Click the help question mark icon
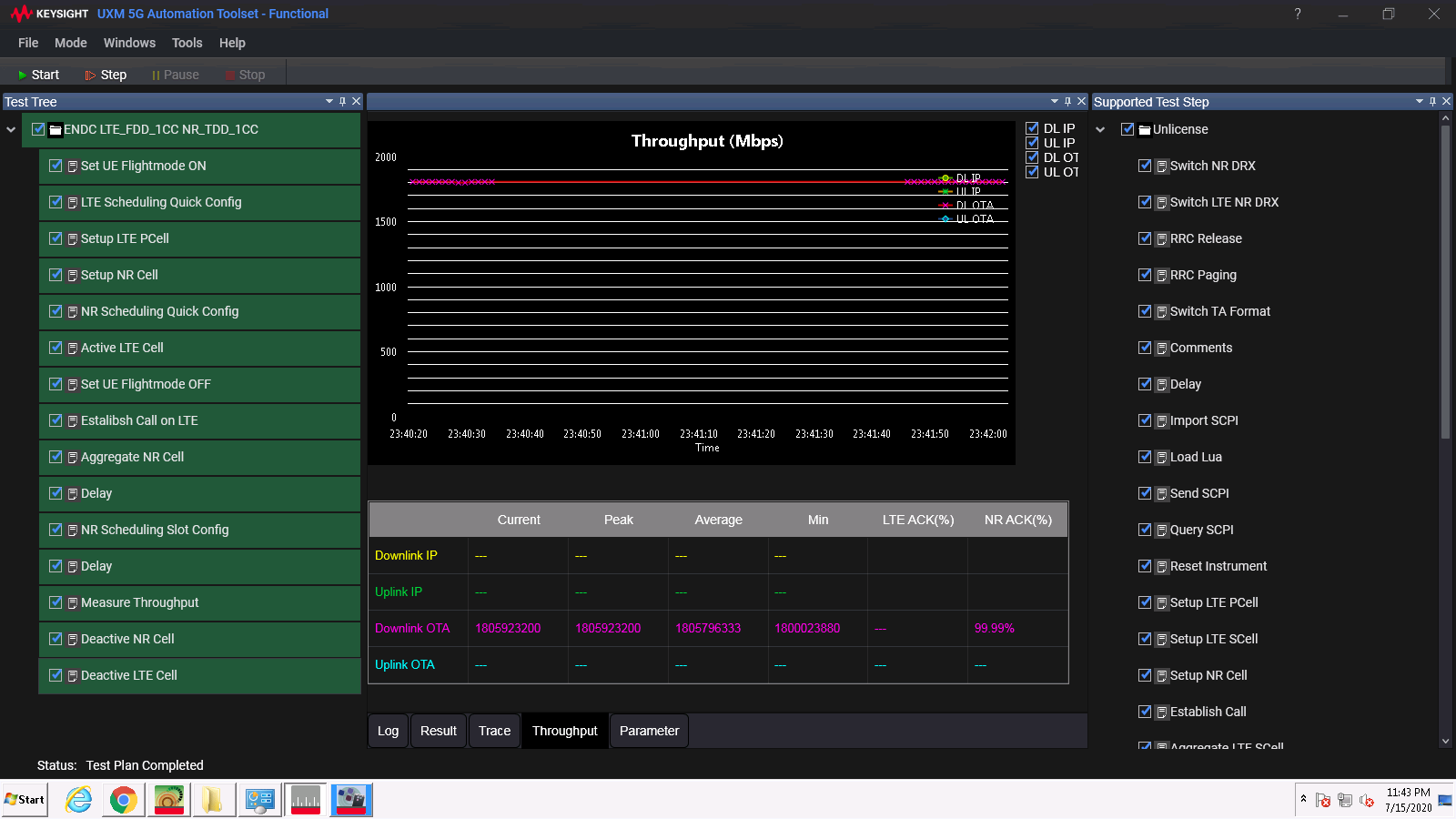Screen dimensions: 1456x819 (x=1298, y=14)
